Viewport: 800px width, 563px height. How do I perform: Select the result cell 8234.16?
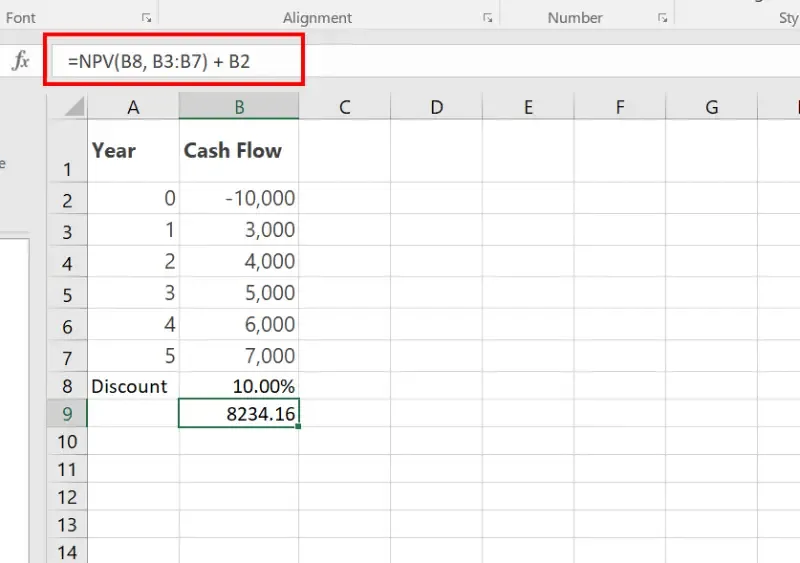[239, 413]
